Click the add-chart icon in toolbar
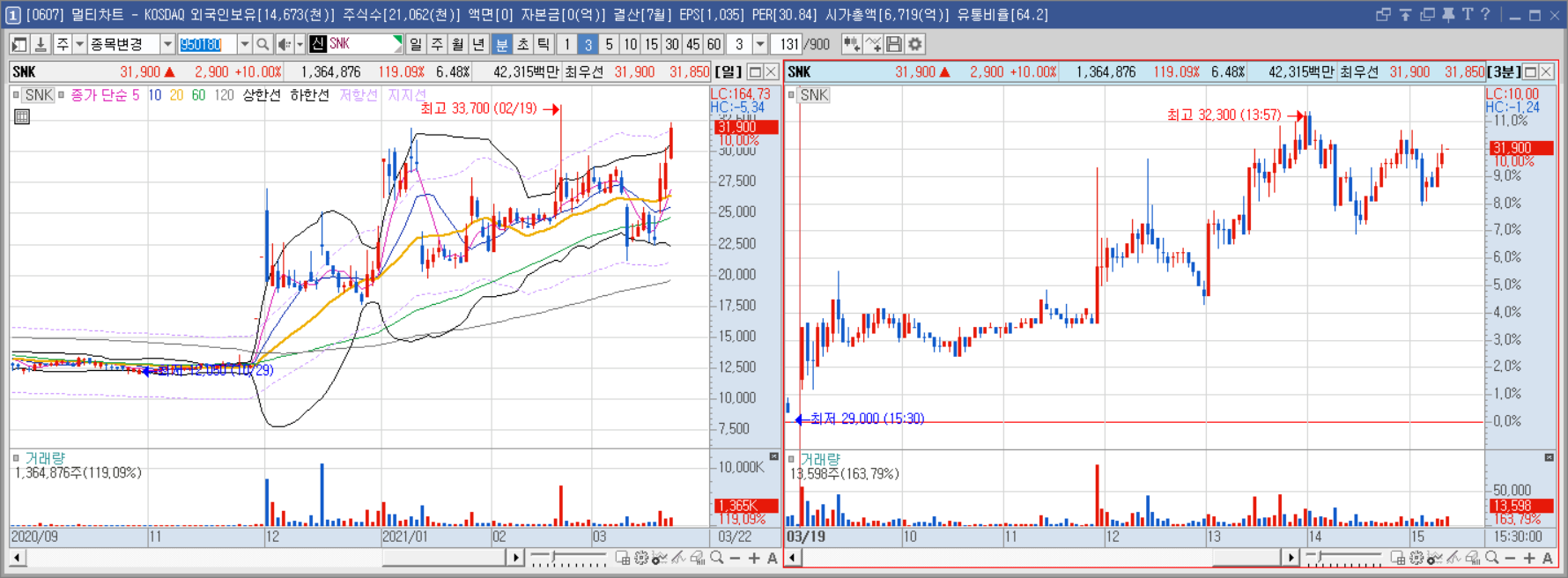The height and width of the screenshot is (578, 1568). 852,44
